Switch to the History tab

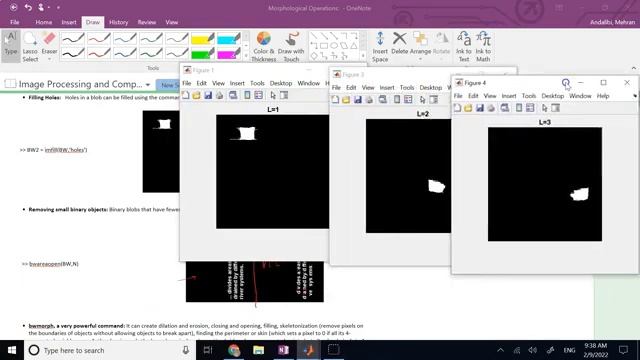(x=118, y=22)
